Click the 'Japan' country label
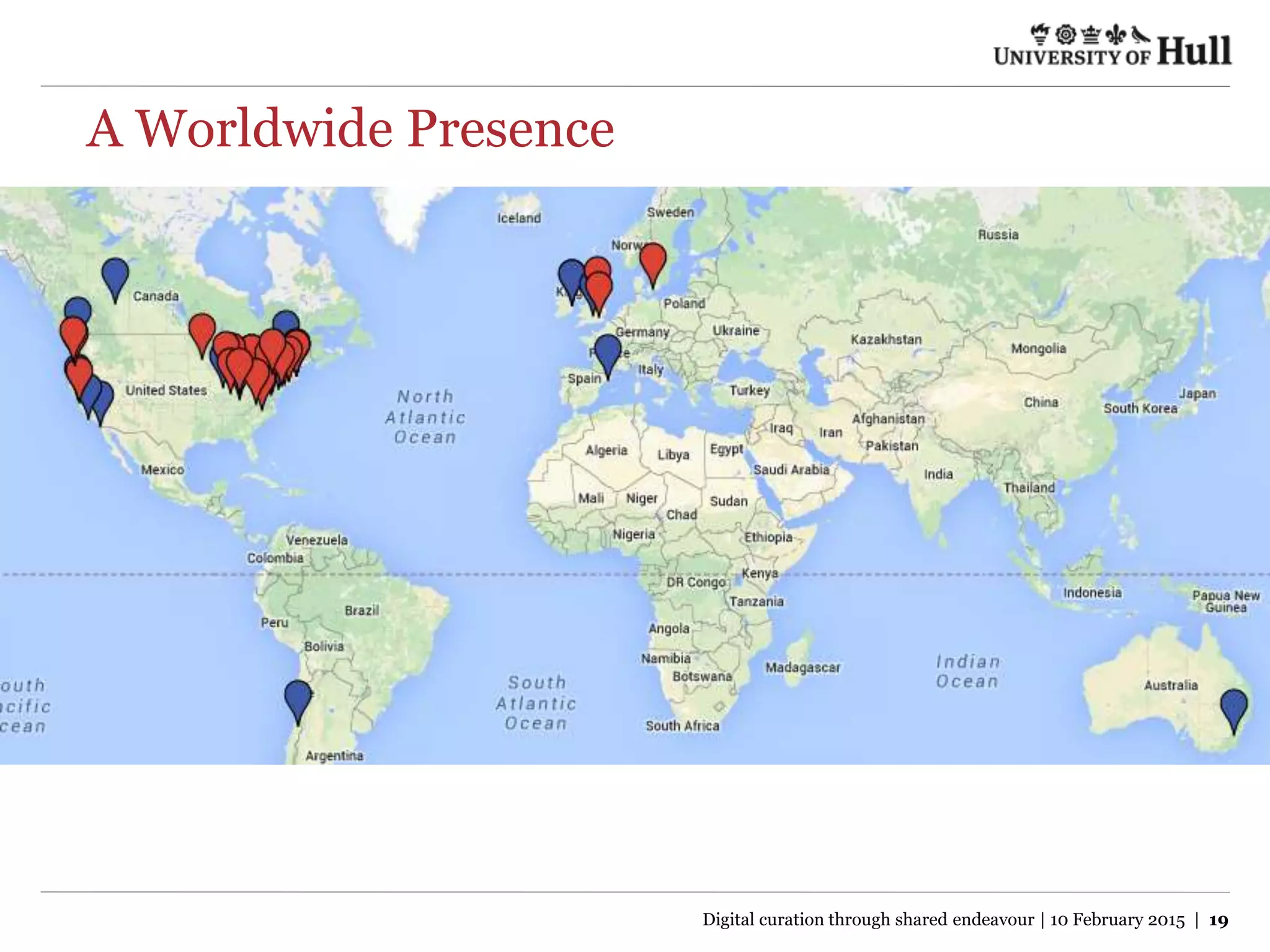The width and height of the screenshot is (1270, 952). (x=1197, y=394)
